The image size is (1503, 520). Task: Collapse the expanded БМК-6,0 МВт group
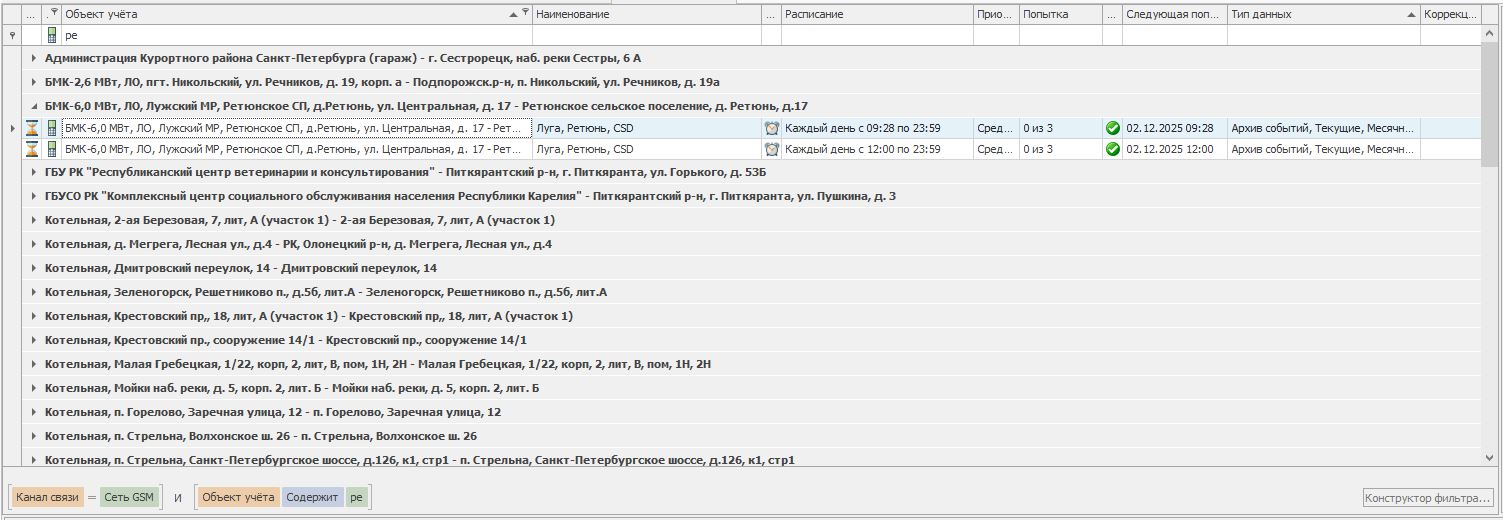(x=34, y=106)
